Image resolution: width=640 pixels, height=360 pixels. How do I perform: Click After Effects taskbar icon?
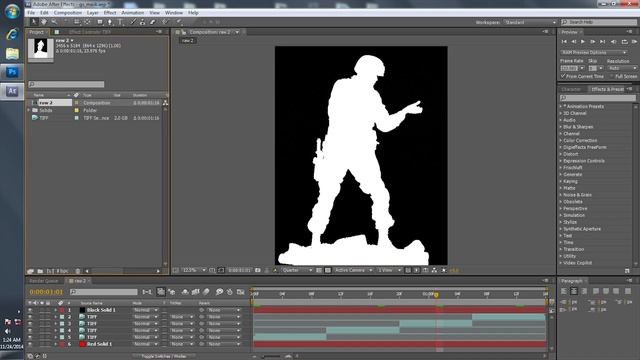point(12,91)
